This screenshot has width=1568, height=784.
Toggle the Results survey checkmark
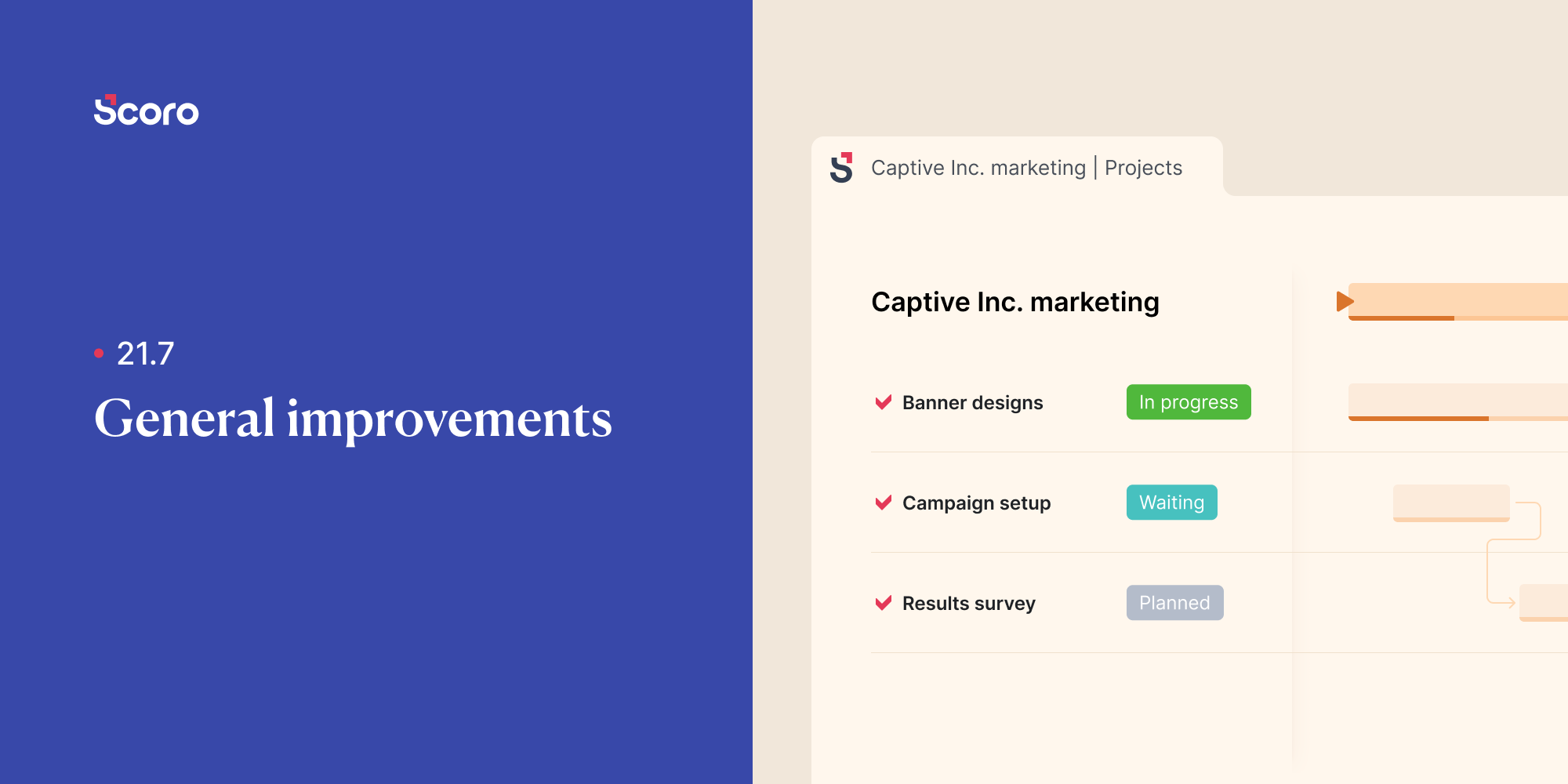click(884, 603)
